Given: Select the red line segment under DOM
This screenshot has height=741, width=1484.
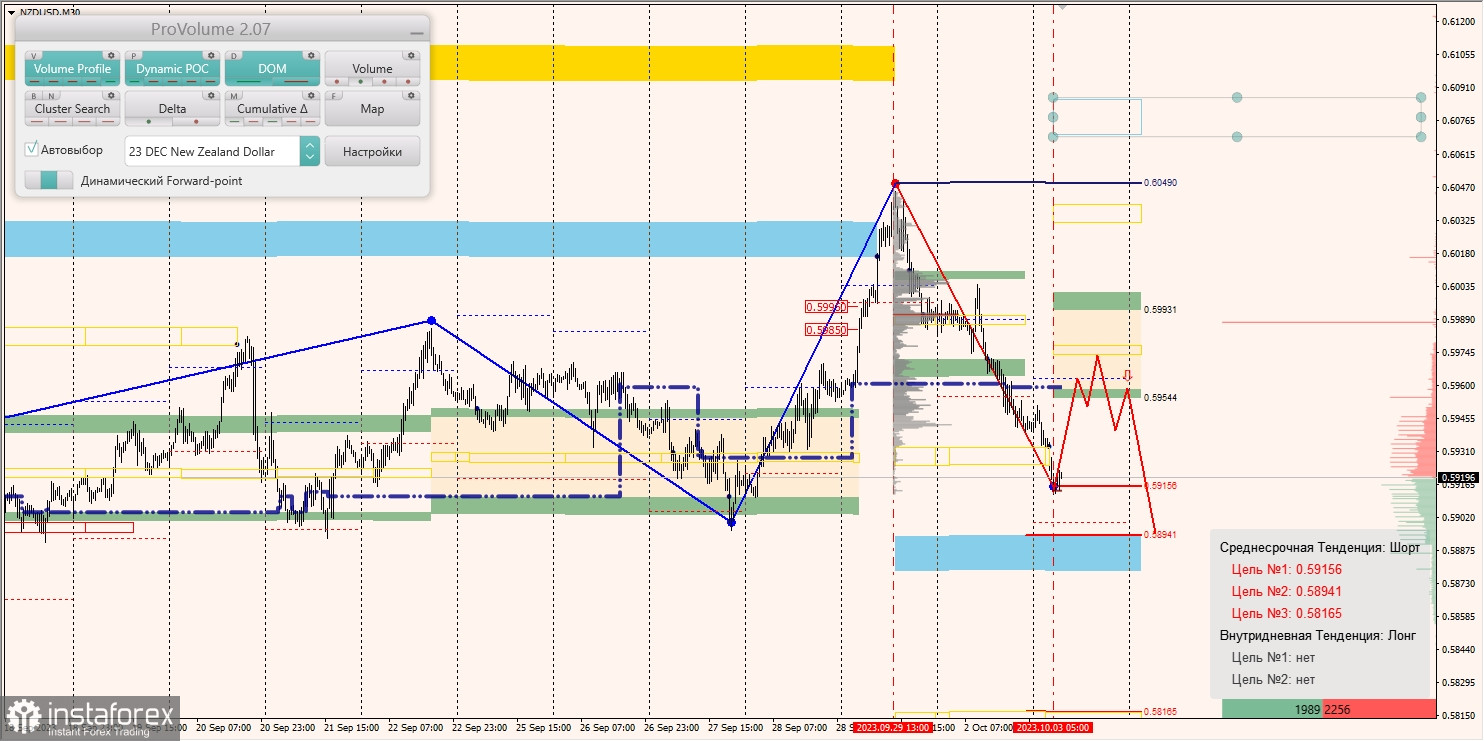Looking at the screenshot, I should point(296,82).
